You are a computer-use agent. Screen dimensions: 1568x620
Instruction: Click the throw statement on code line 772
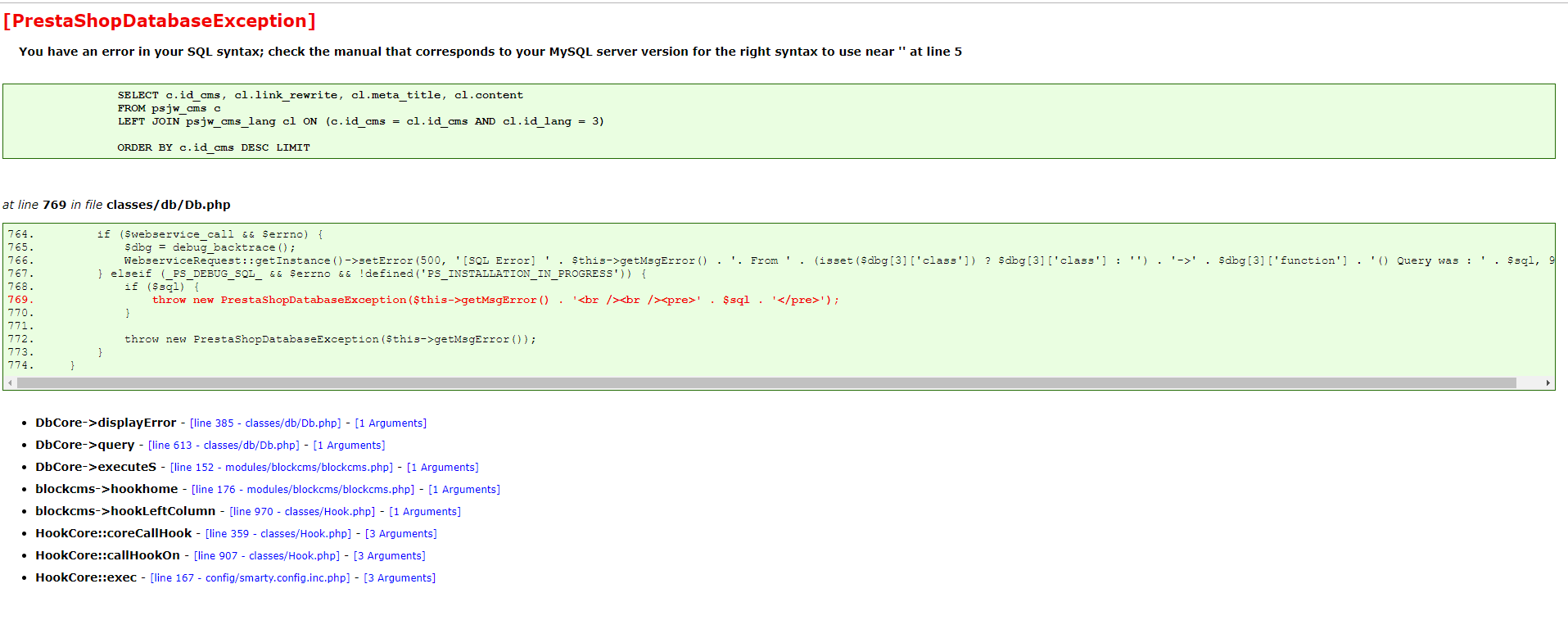(x=331, y=339)
